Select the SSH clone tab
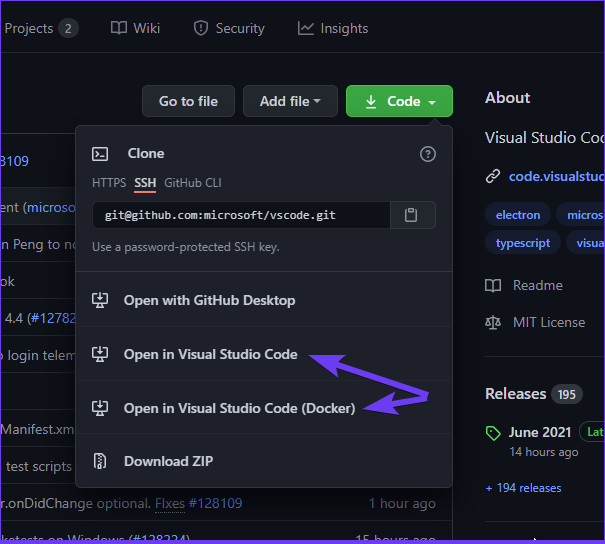The height and width of the screenshot is (544, 605). (x=145, y=183)
